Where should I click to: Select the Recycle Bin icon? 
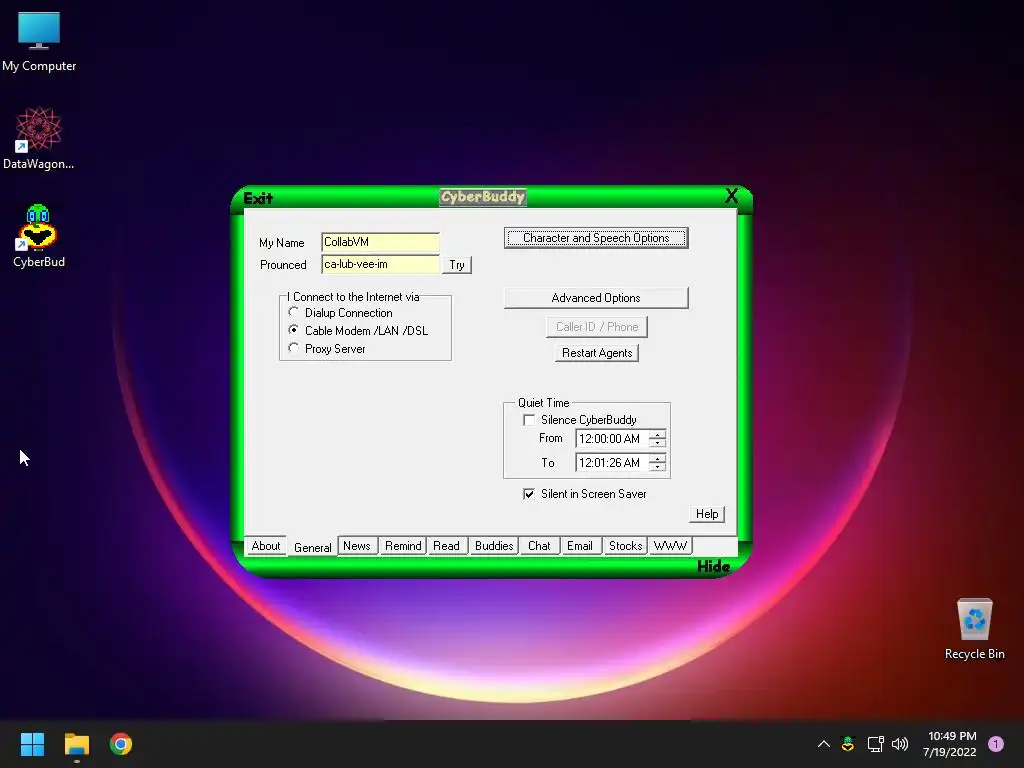[974, 629]
